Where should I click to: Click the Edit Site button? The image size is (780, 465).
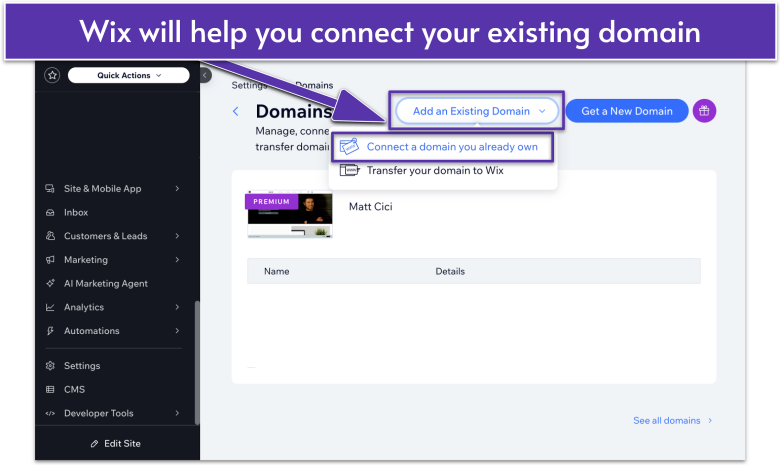point(116,443)
